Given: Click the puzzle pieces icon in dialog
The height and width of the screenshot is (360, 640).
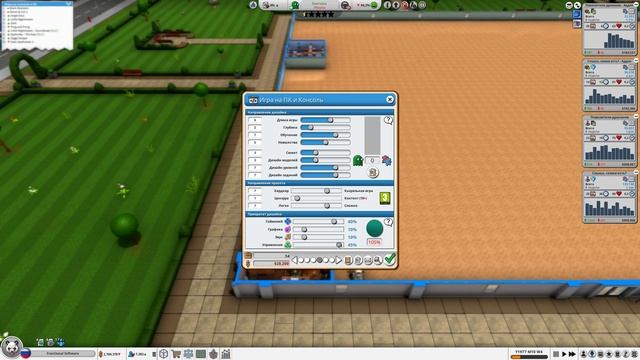Looking at the screenshot, I should [x=387, y=160].
